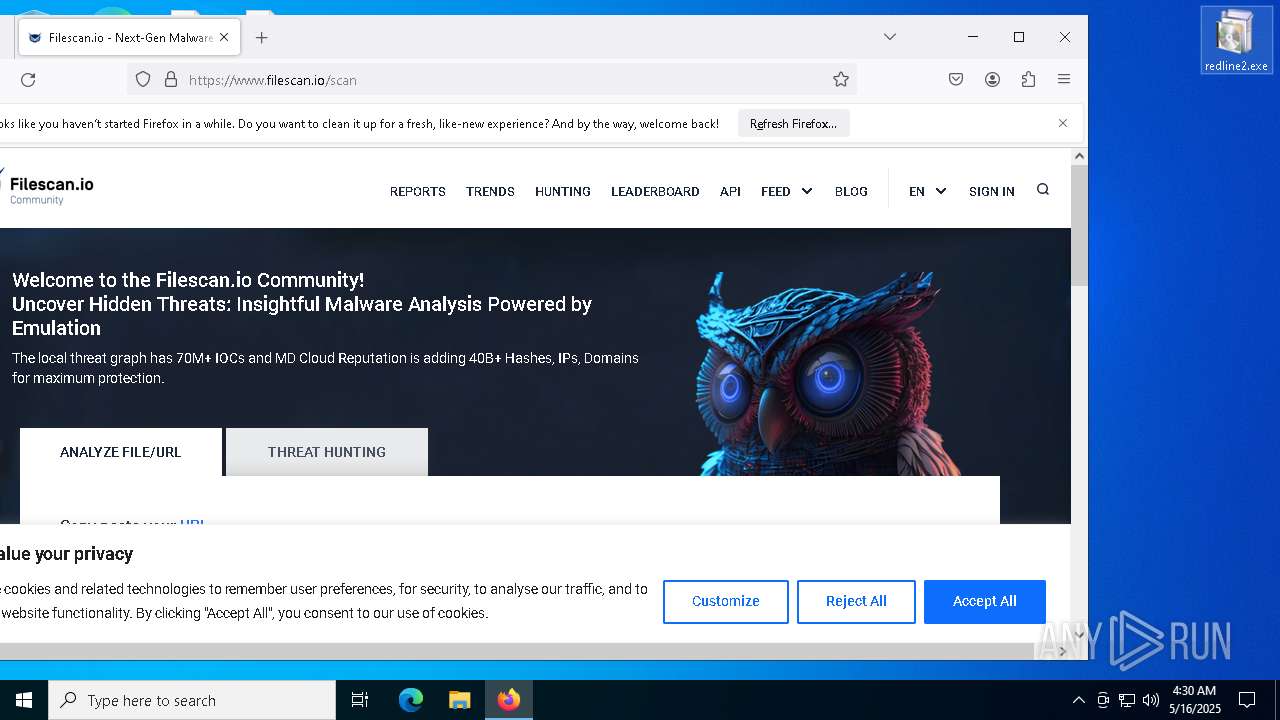The width and height of the screenshot is (1280, 720).
Task: Click the vertical page scrollbar thumb
Action: (1079, 226)
